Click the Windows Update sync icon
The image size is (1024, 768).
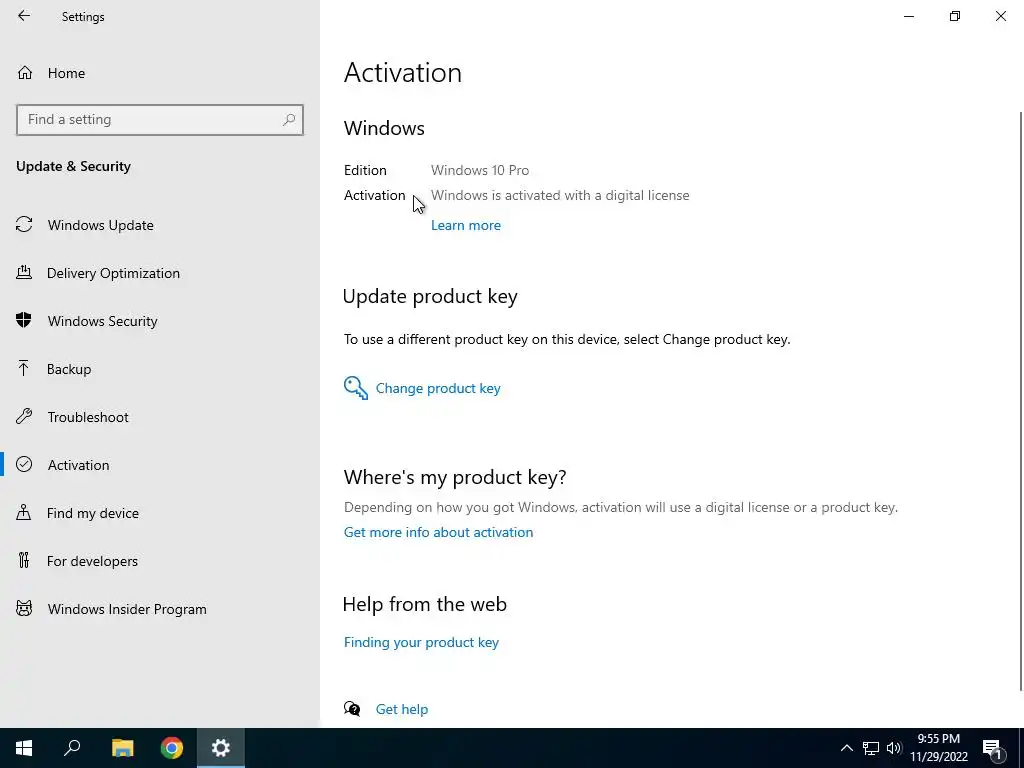click(24, 225)
